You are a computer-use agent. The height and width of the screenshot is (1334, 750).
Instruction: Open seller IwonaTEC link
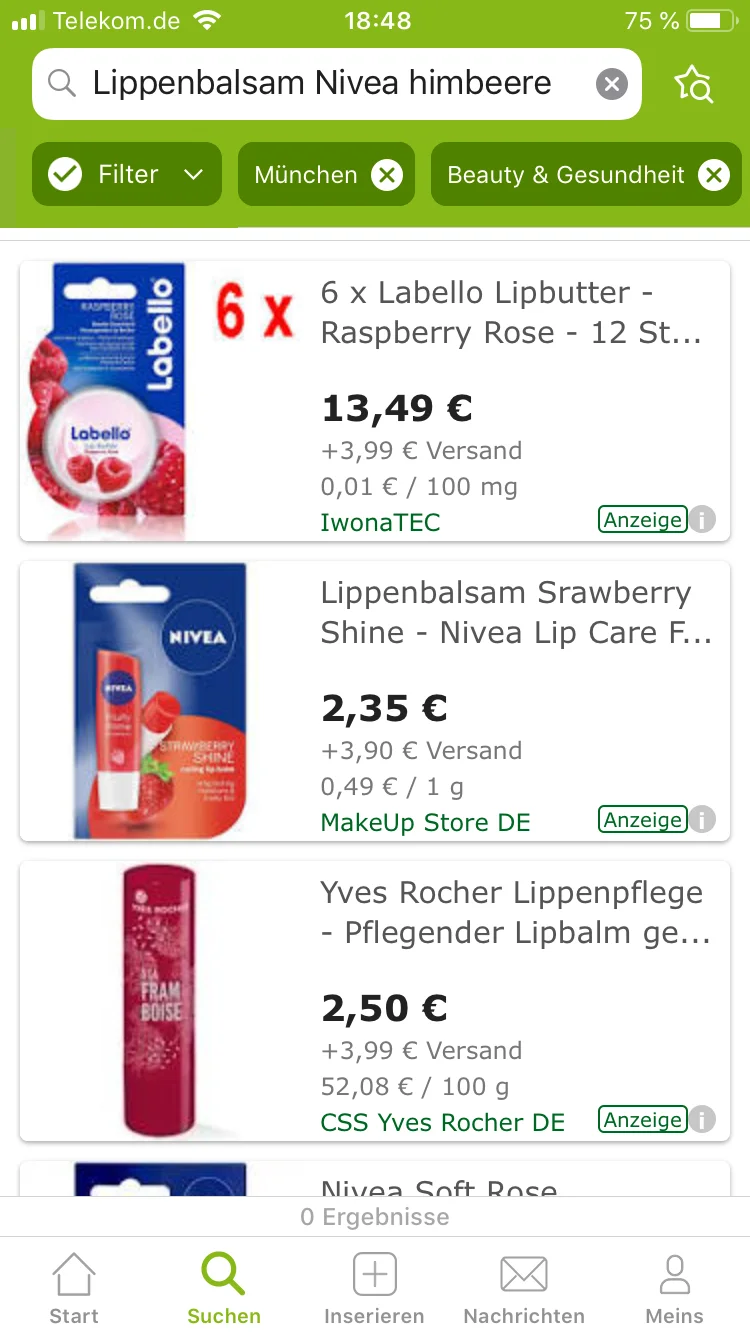[380, 523]
